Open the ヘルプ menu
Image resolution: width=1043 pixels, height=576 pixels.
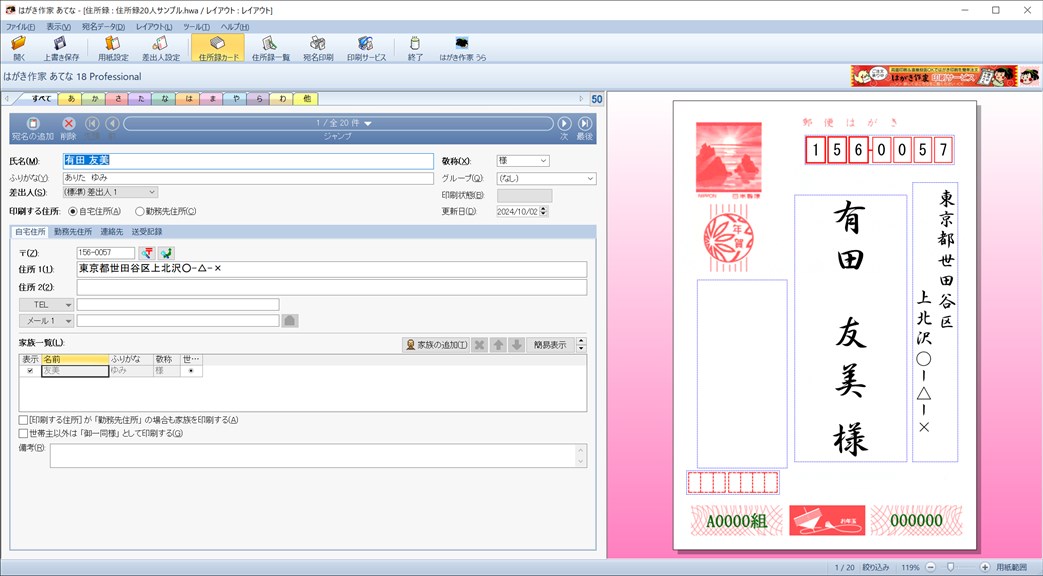click(235, 27)
